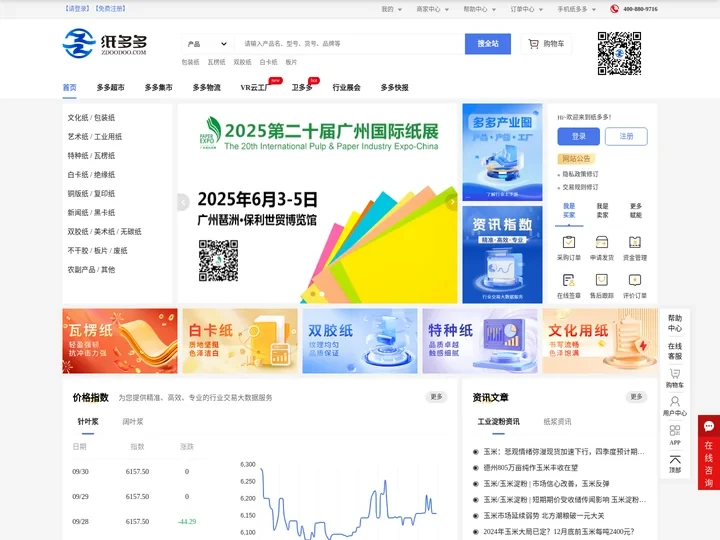
Task: Select the 针叶浆 price tab
Action: tap(88, 422)
